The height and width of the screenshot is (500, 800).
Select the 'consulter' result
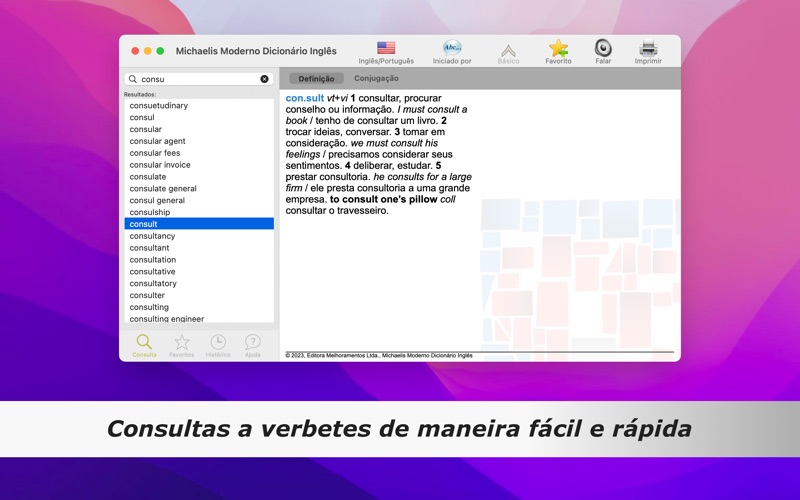(x=199, y=295)
